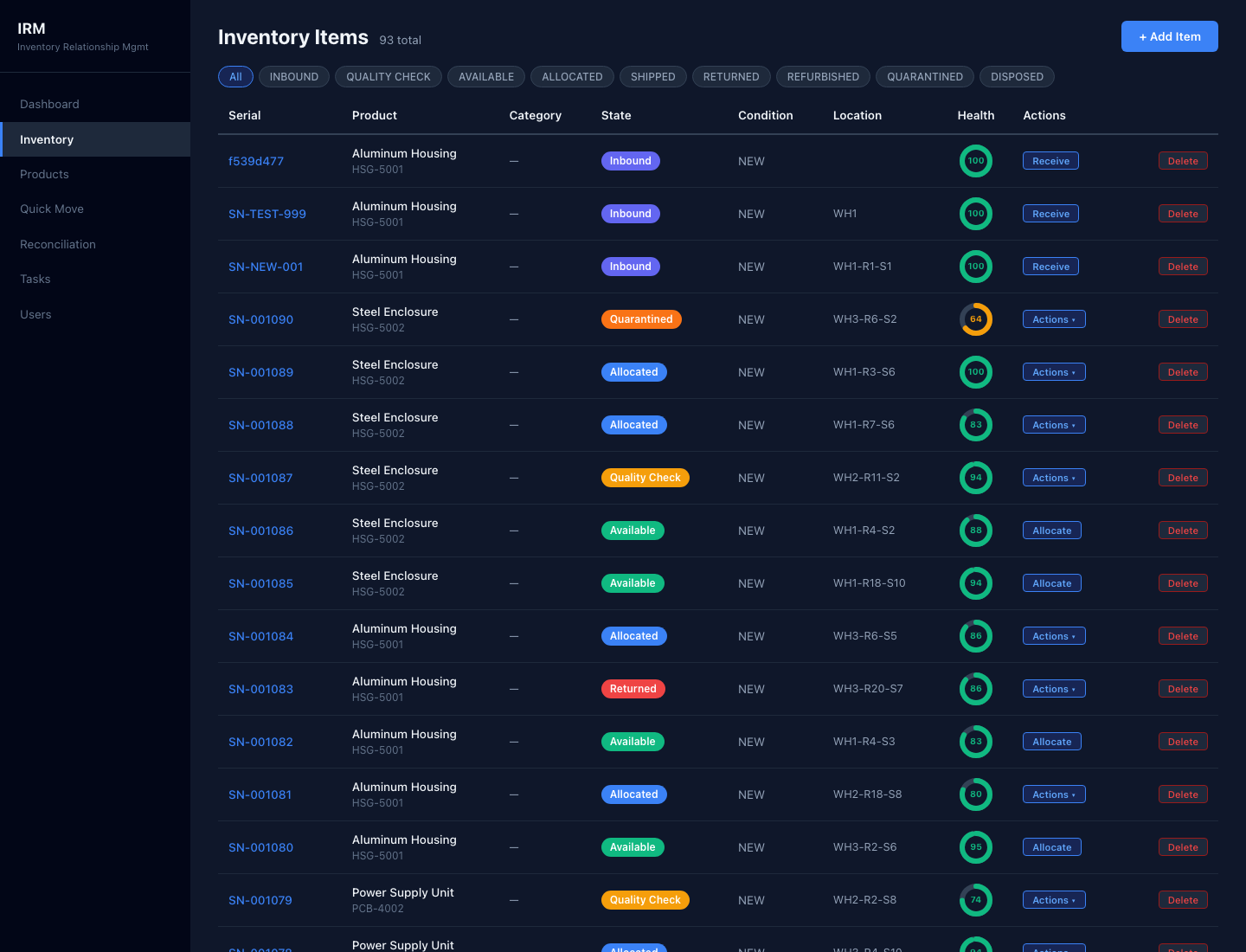Open serial link f539d477
Viewport: 1246px width, 952px height.
pyautogui.click(x=256, y=161)
